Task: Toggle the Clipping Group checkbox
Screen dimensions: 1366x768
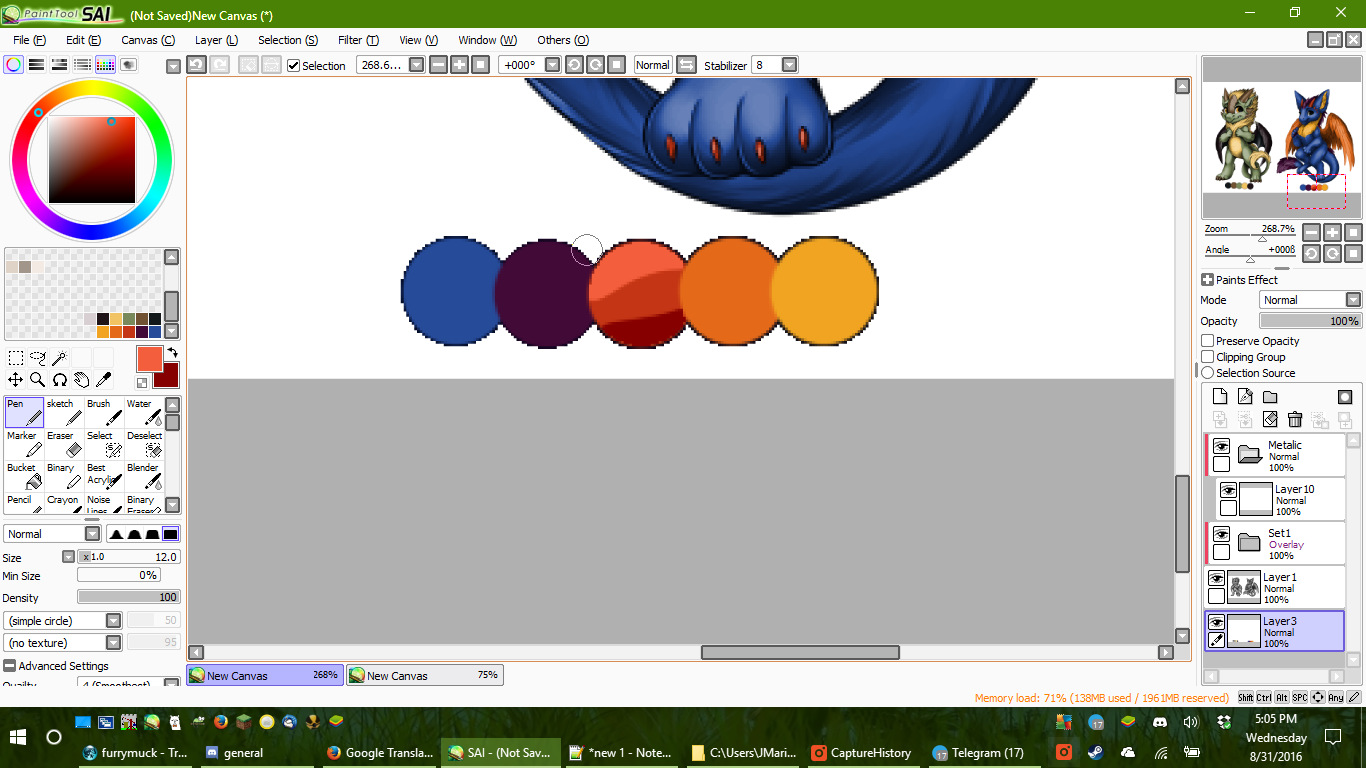Action: [x=1208, y=357]
